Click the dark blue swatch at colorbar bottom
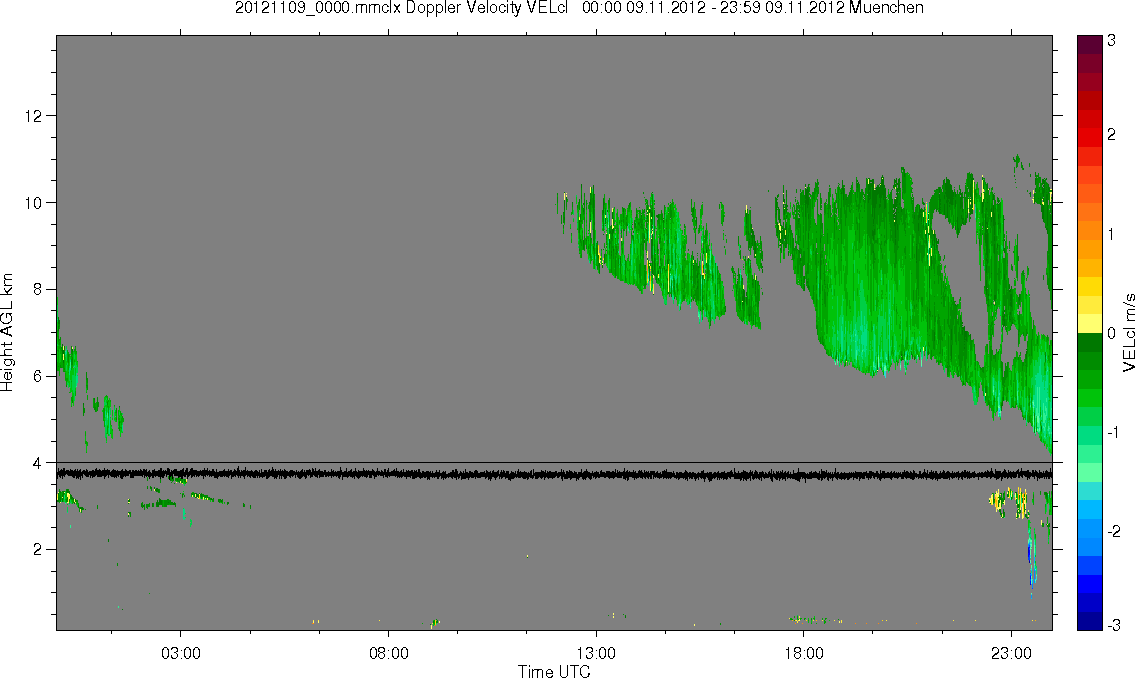Image resolution: width=1135 pixels, height=678 pixels. coord(1089,621)
